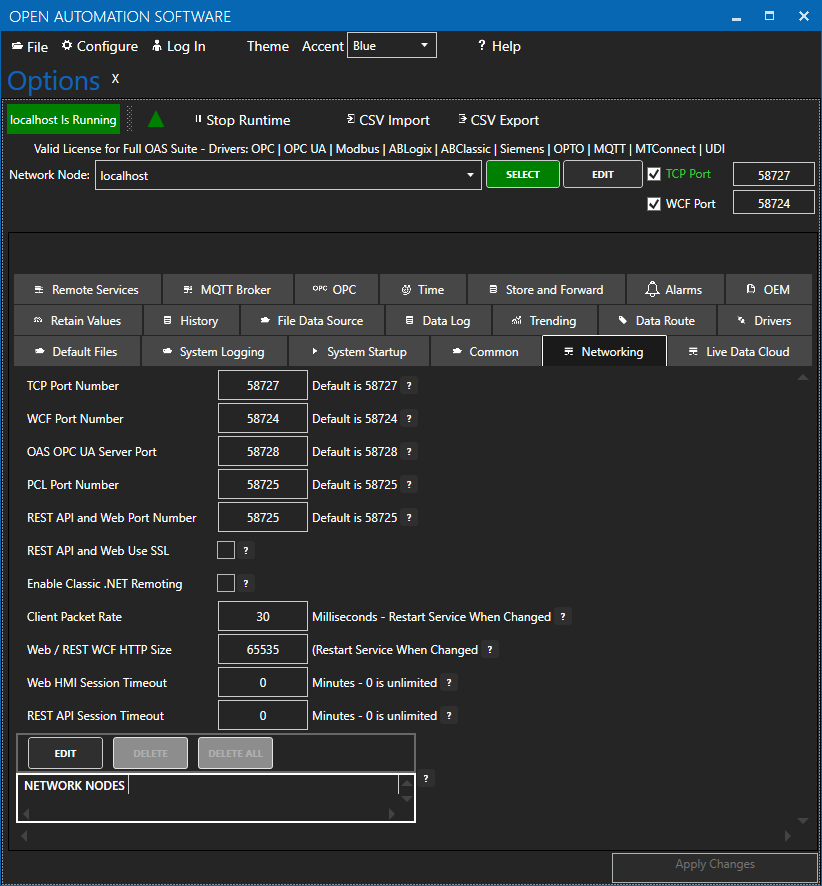822x886 pixels.
Task: Toggle the WCF Port checkbox
Action: point(654,204)
